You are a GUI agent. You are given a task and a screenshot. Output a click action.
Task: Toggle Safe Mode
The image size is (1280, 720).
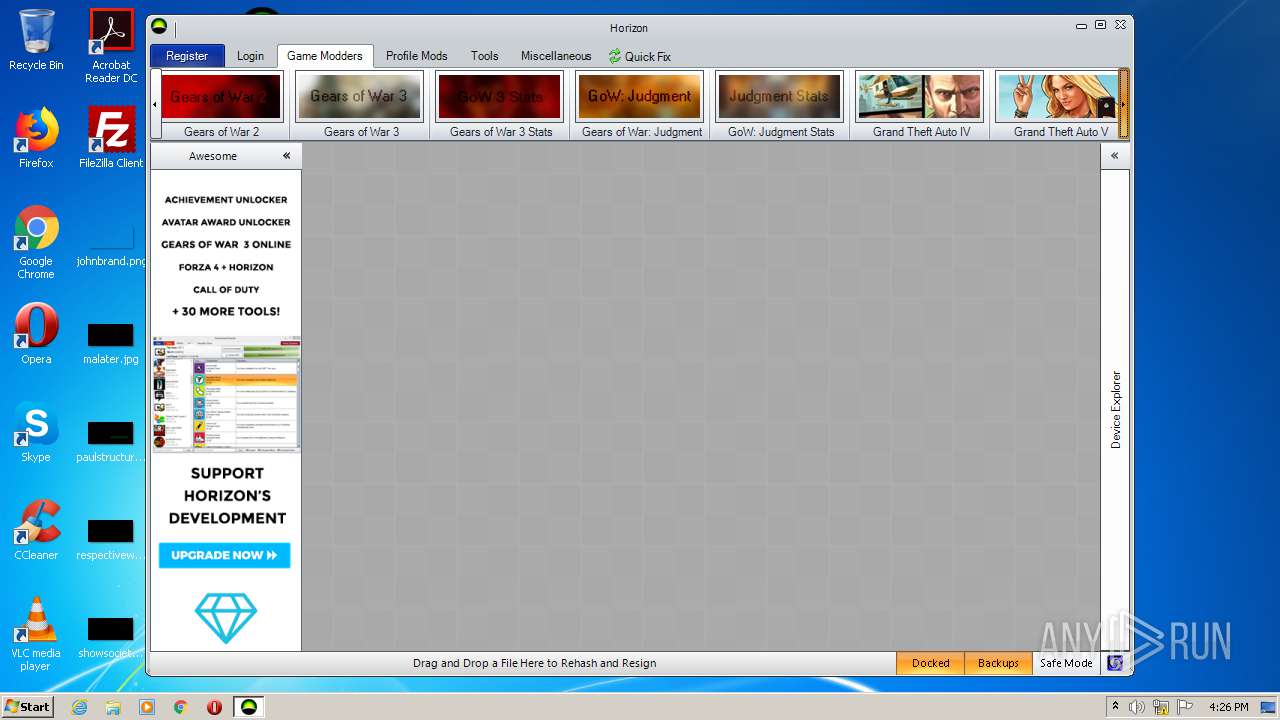[x=1066, y=663]
